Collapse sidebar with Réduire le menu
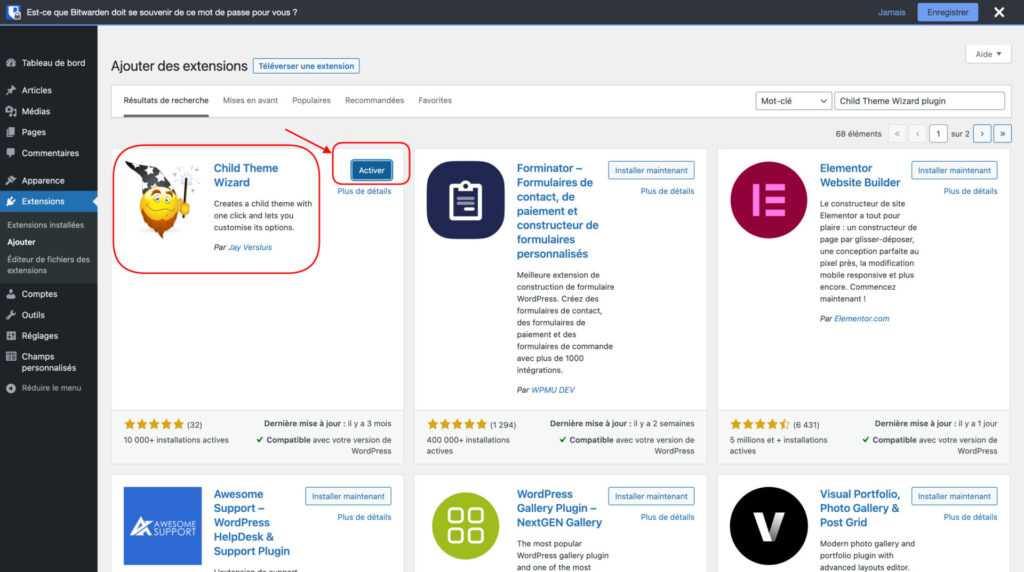This screenshot has width=1024, height=572. coord(44,388)
